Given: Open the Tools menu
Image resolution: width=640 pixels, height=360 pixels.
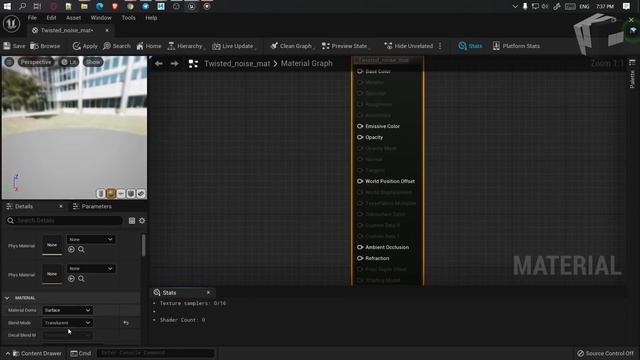Looking at the screenshot, I should pyautogui.click(x=128, y=18).
